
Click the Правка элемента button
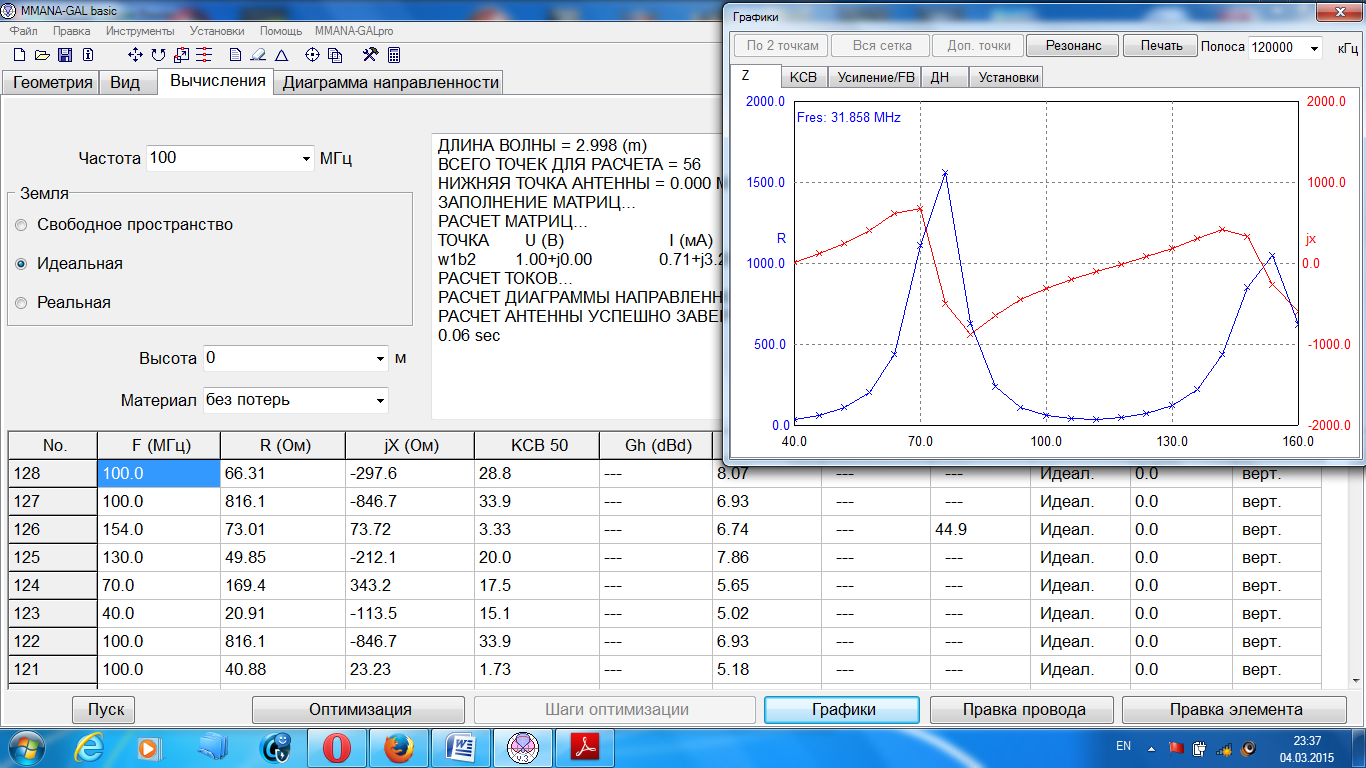(x=1236, y=710)
